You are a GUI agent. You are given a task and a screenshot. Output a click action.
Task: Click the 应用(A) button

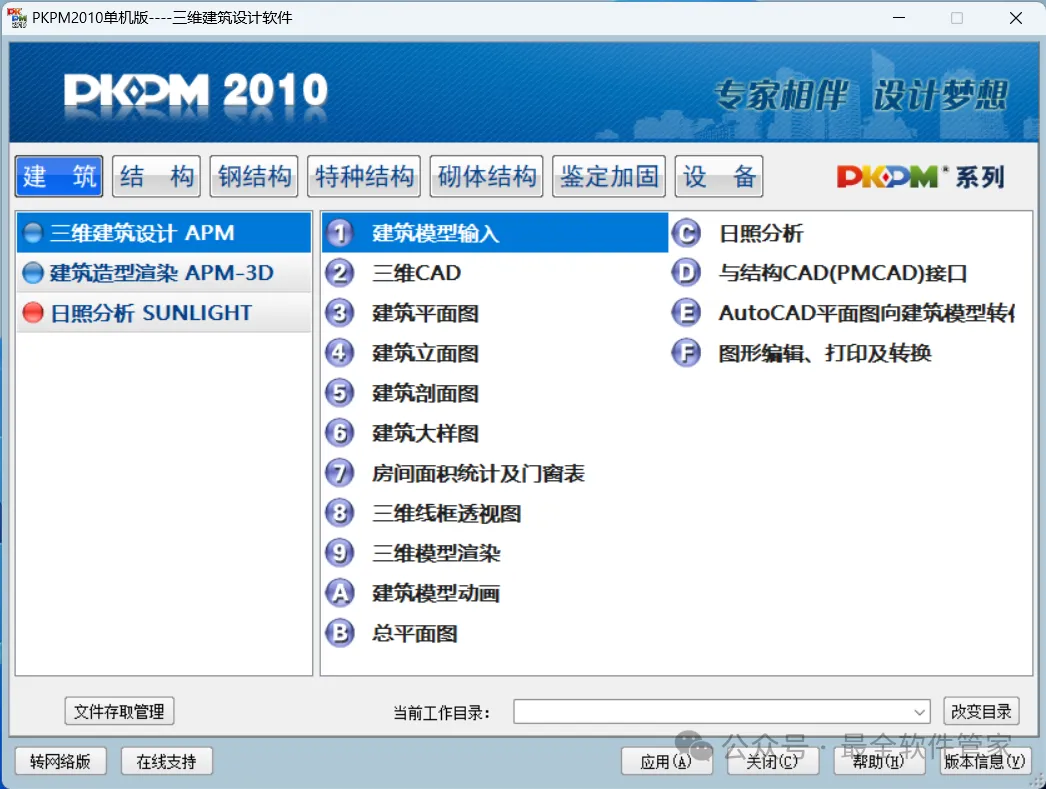pyautogui.click(x=666, y=761)
